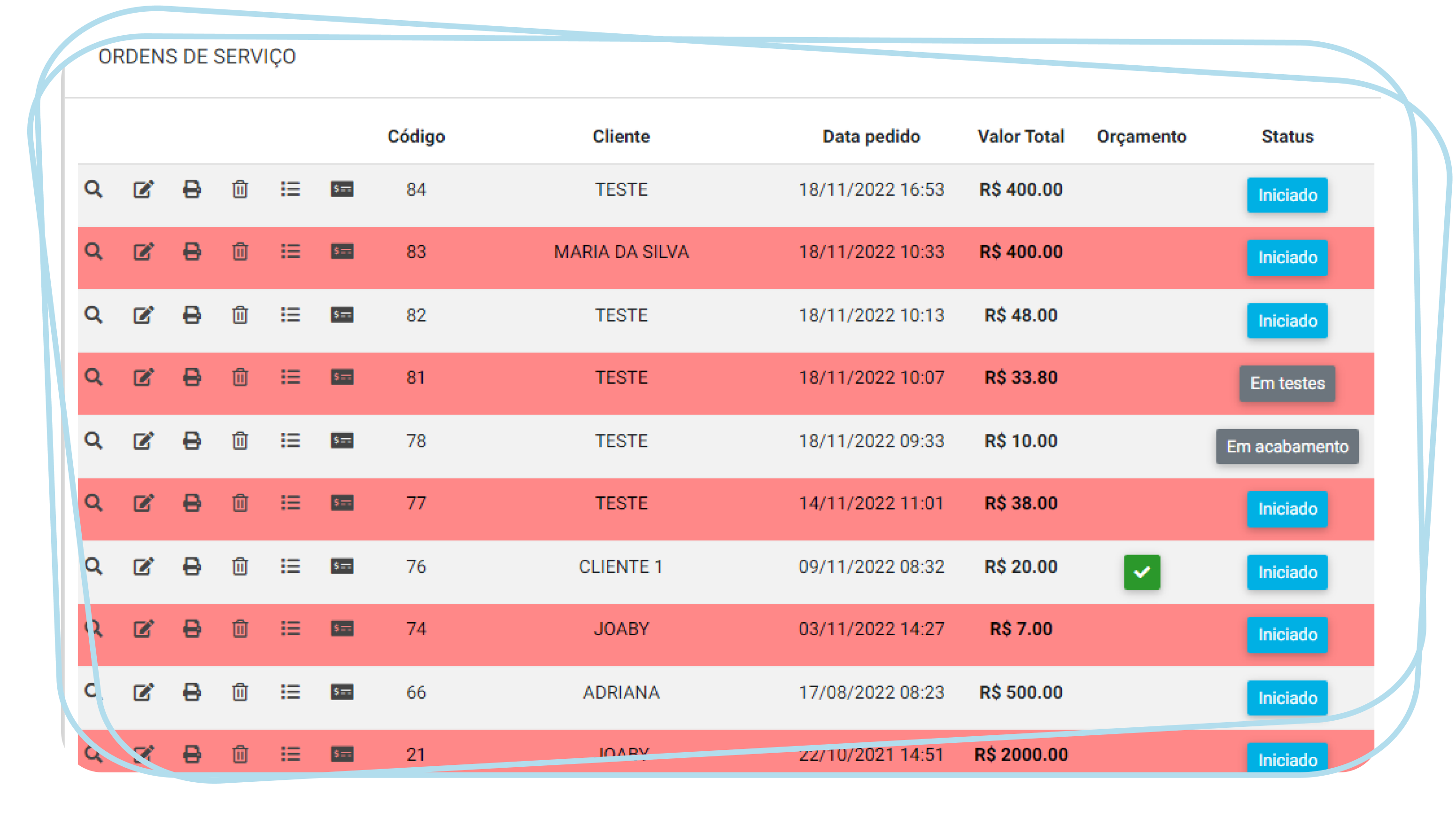This screenshot has height=817, width=1456.
Task: Edit order 66 of Adriana
Action: click(x=143, y=692)
